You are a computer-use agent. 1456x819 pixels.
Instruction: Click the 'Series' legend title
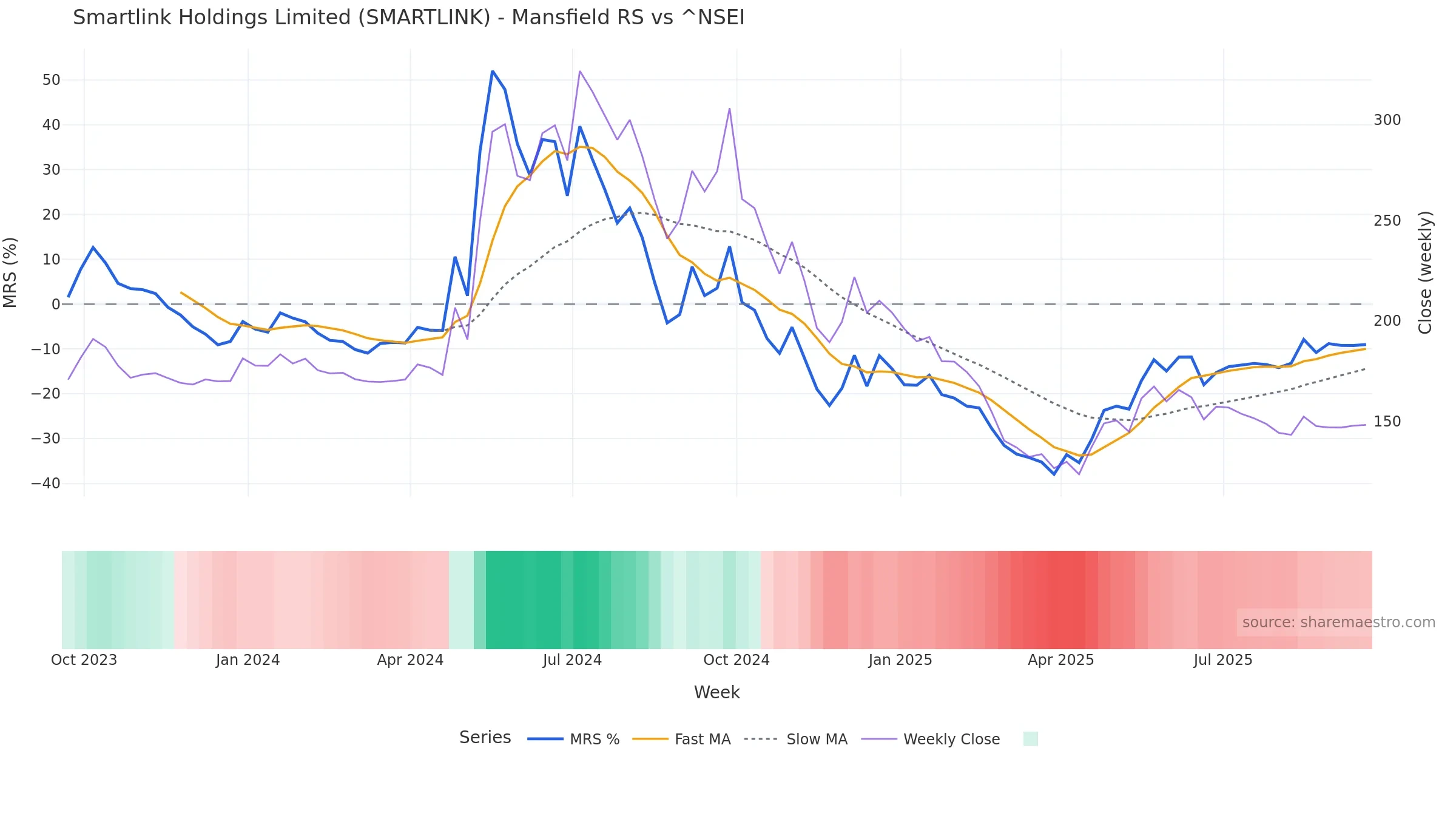click(x=485, y=737)
